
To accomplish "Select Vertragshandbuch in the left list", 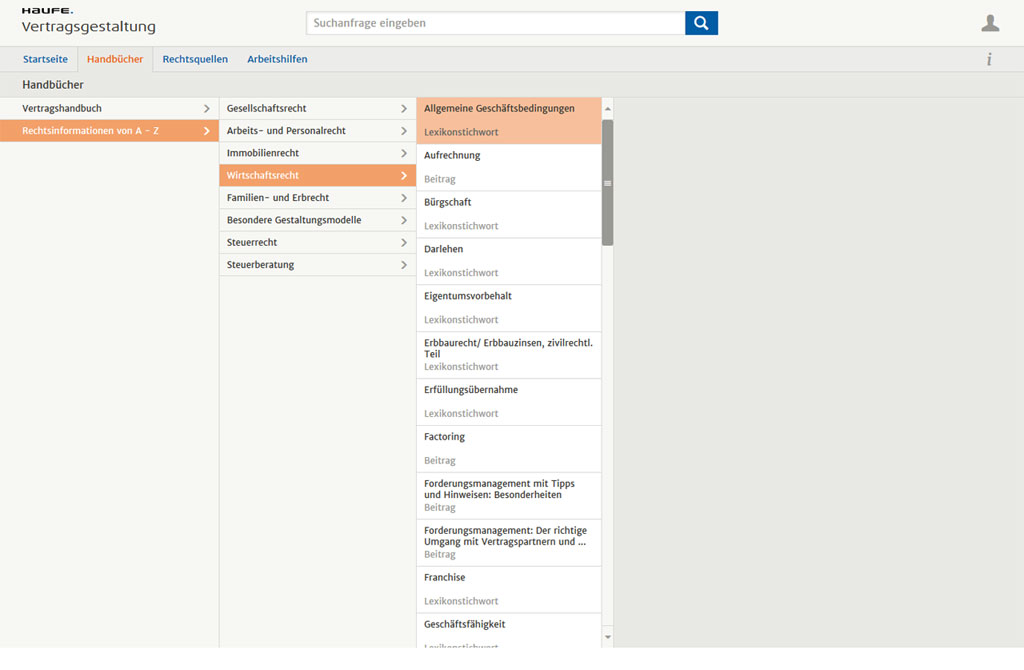I will (109, 108).
